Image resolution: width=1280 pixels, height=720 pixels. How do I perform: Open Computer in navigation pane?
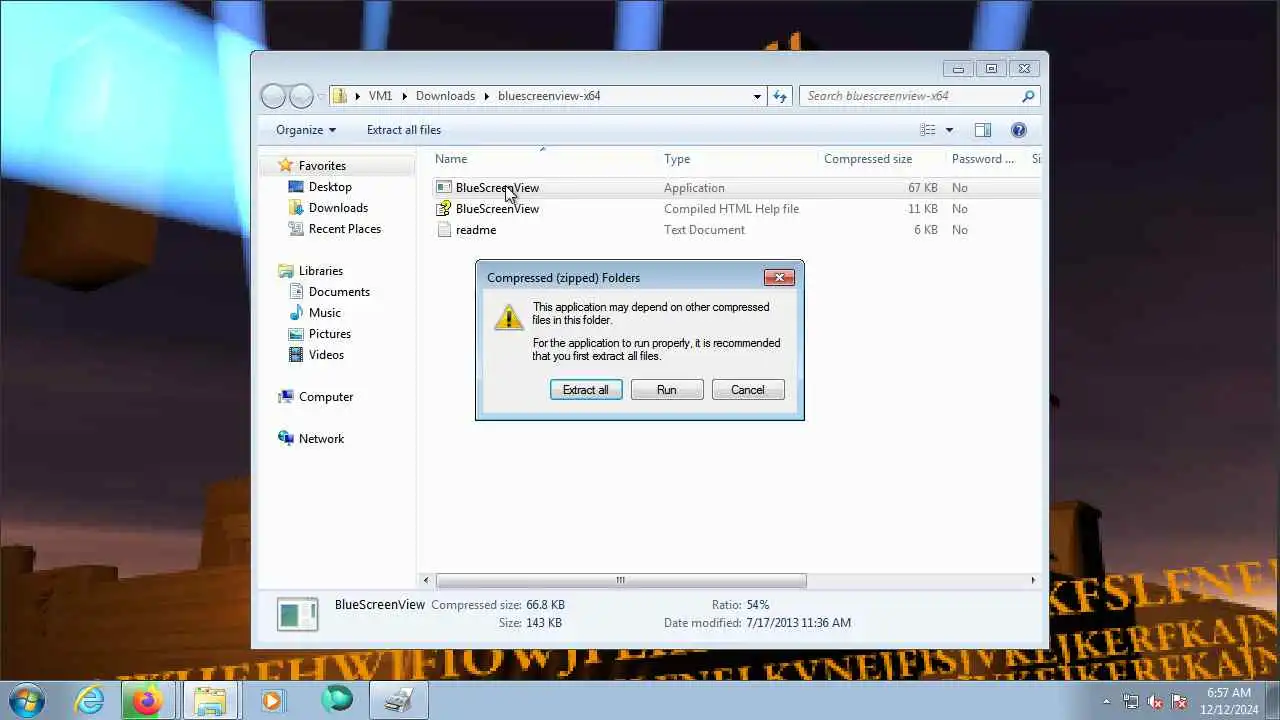(x=326, y=397)
